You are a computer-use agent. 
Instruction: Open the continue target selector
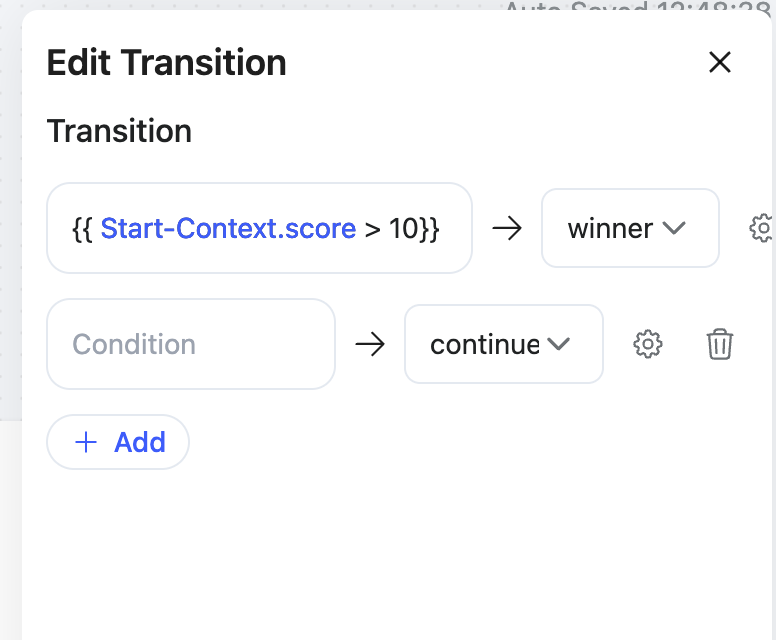(485, 345)
